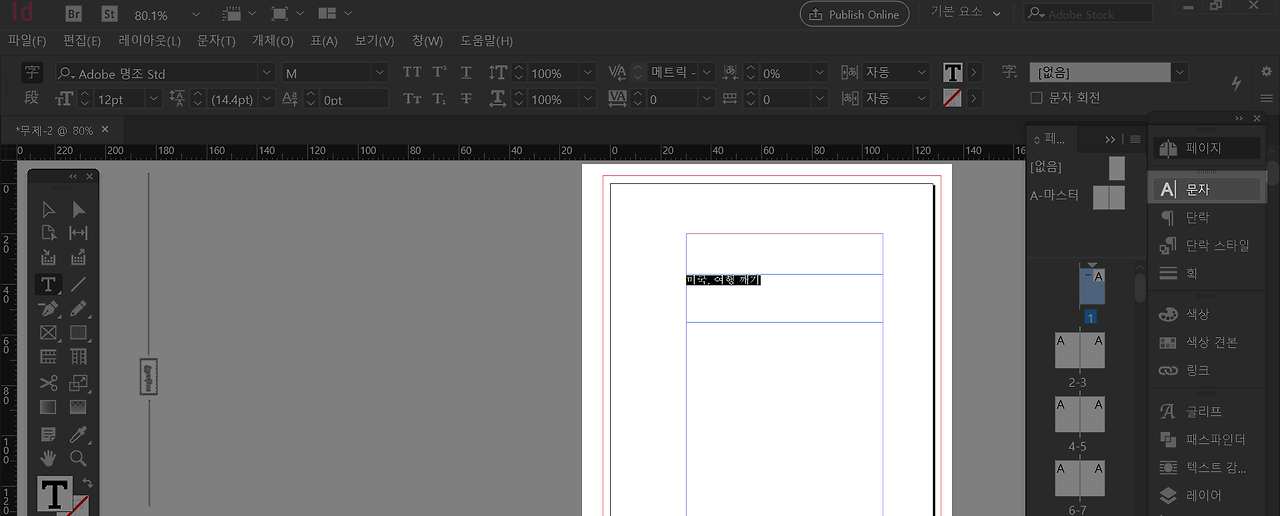Screen dimensions: 1280x516
Task: Toggle All Caps (TT) formatting
Action: [x=412, y=73]
